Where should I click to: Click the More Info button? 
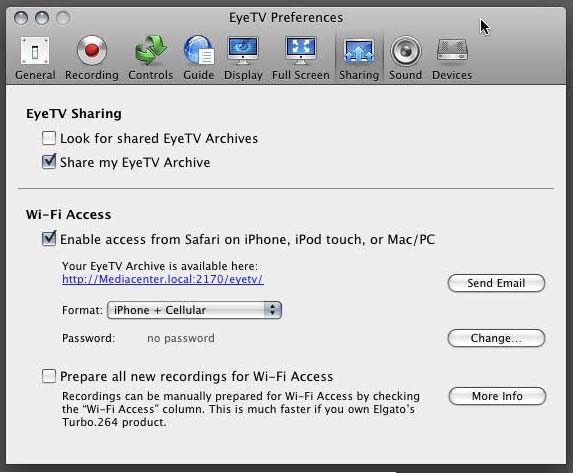(497, 396)
